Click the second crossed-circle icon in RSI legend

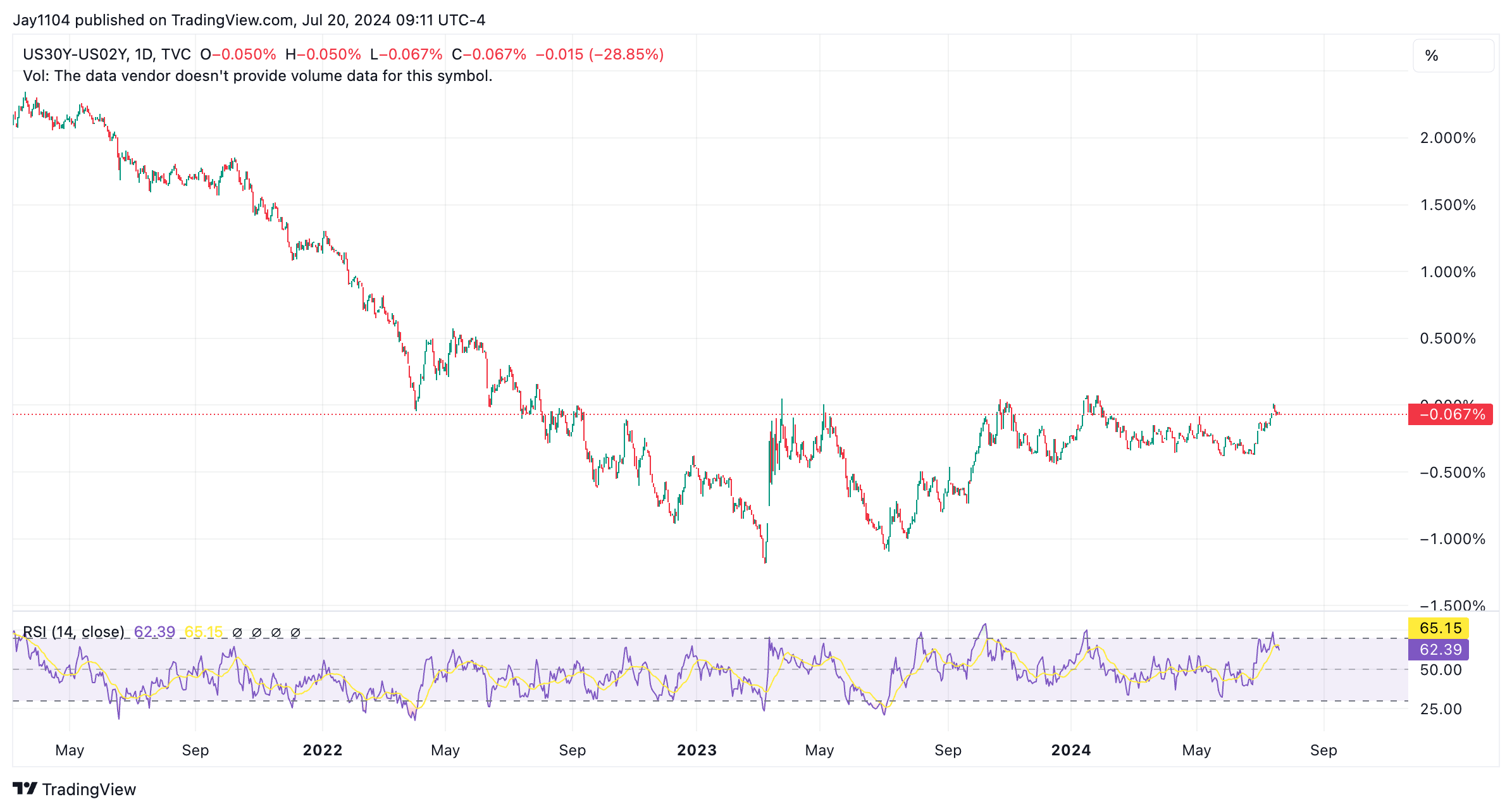(256, 632)
